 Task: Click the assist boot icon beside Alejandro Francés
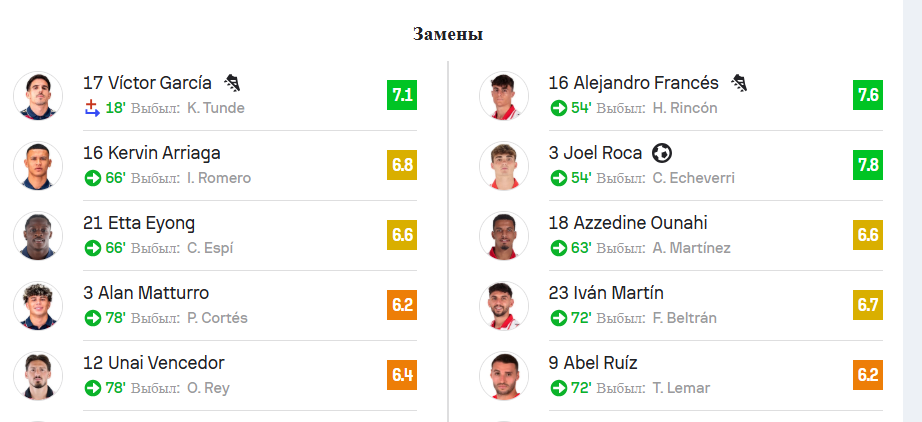coord(739,83)
